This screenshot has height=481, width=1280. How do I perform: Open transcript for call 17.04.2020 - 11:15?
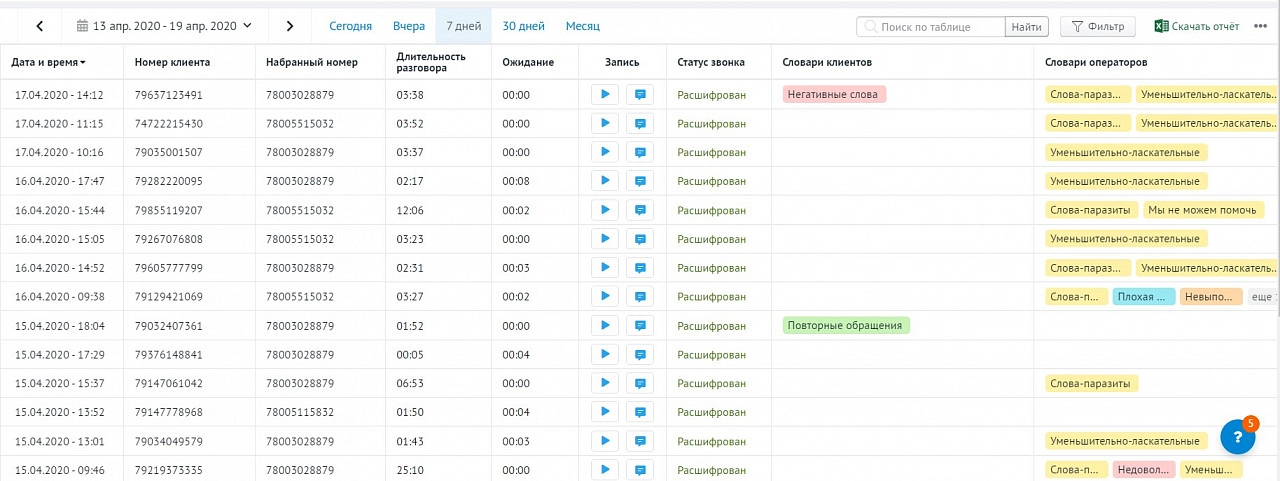coord(640,124)
